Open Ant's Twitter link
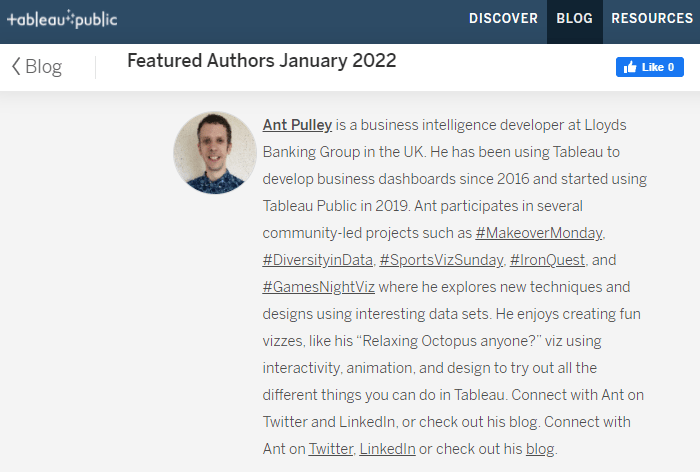 [330, 449]
